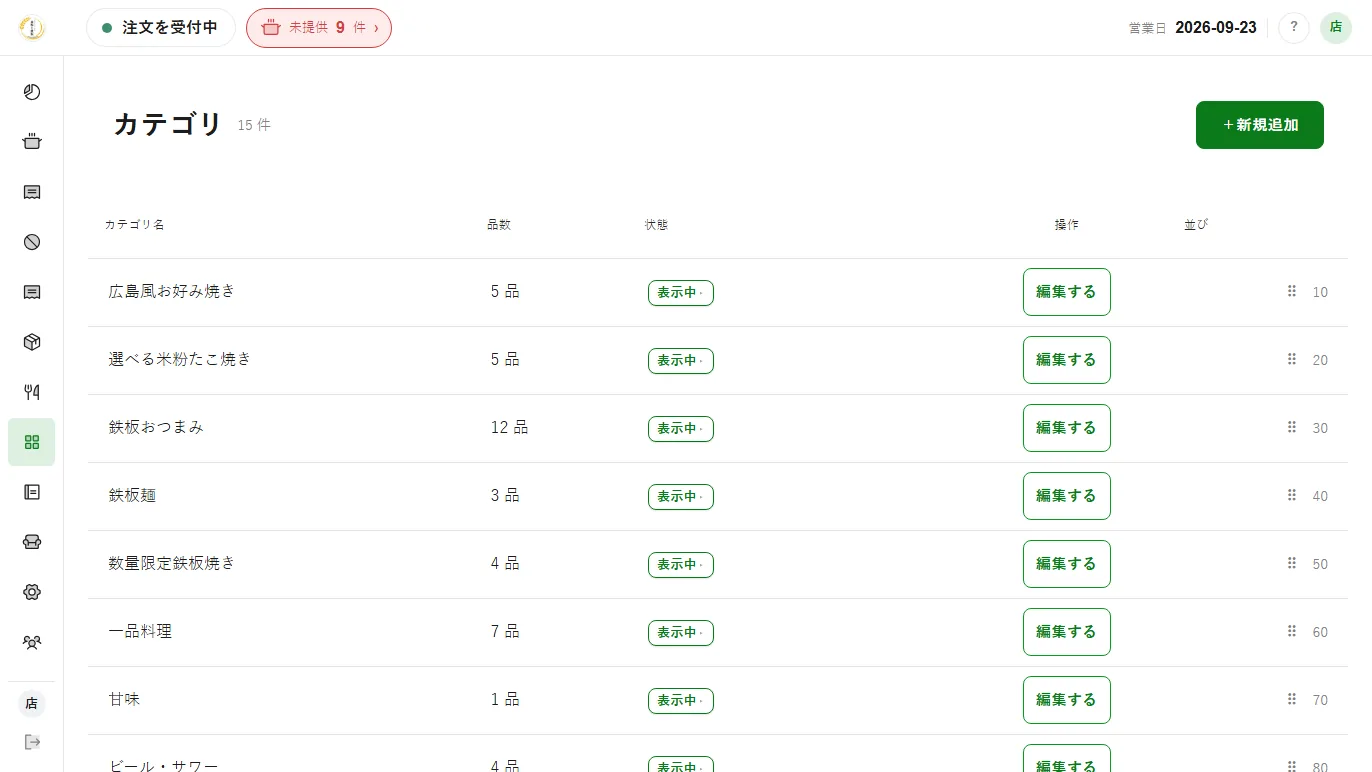Viewport: 1372px width, 772px height.
Task: Click 編集する for 一品料理
Action: tap(1067, 632)
